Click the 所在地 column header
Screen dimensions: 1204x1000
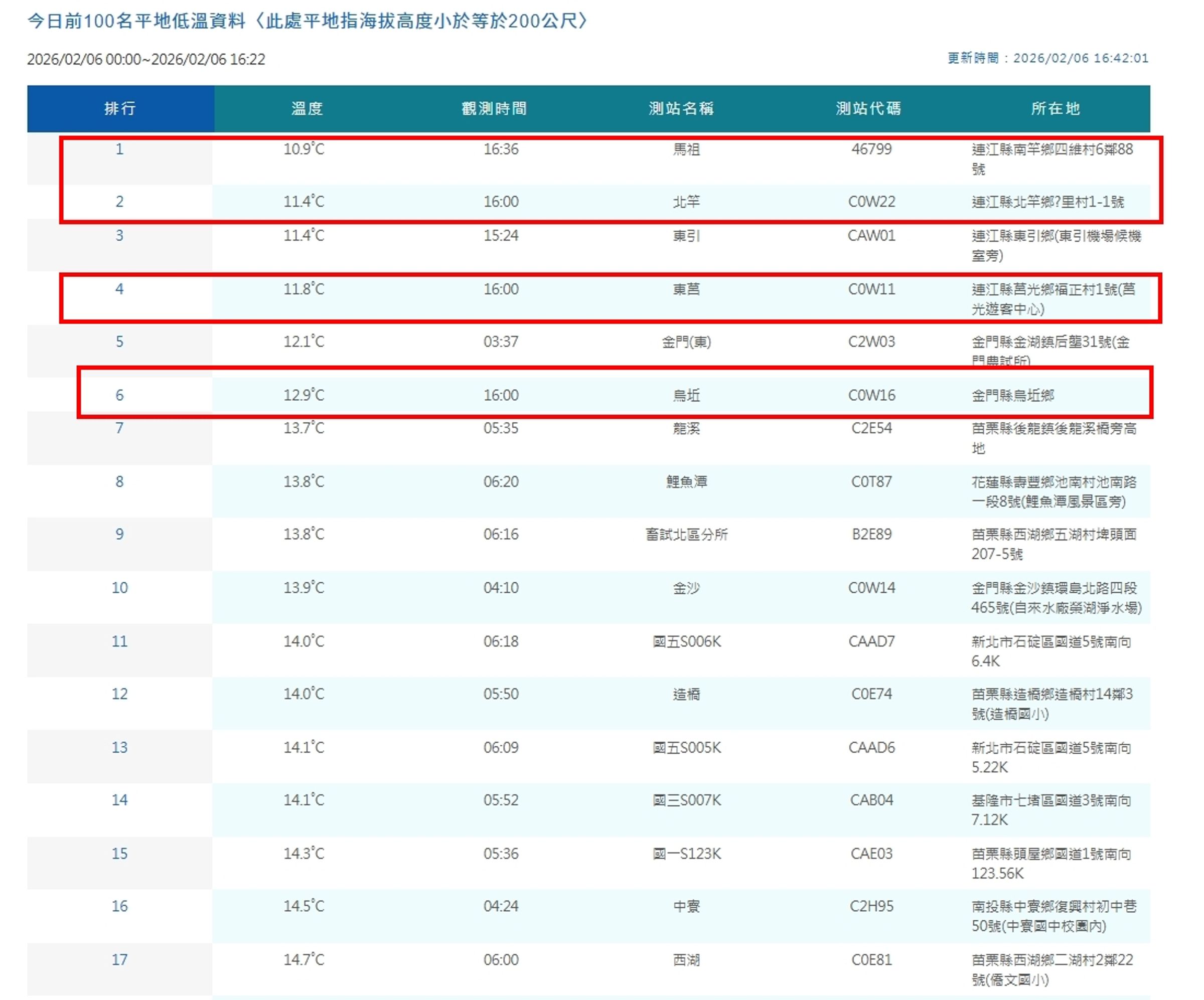click(x=1056, y=108)
